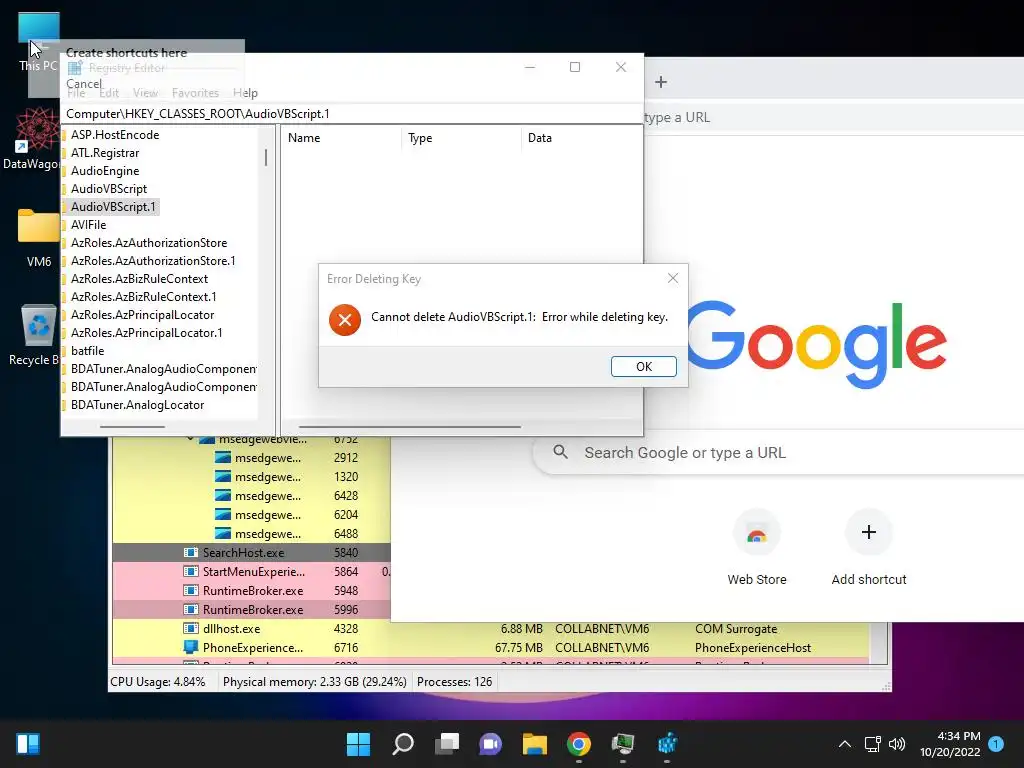Select AzRoles.AzPrincipalLocator key
This screenshot has height=768, width=1024.
[x=142, y=315]
